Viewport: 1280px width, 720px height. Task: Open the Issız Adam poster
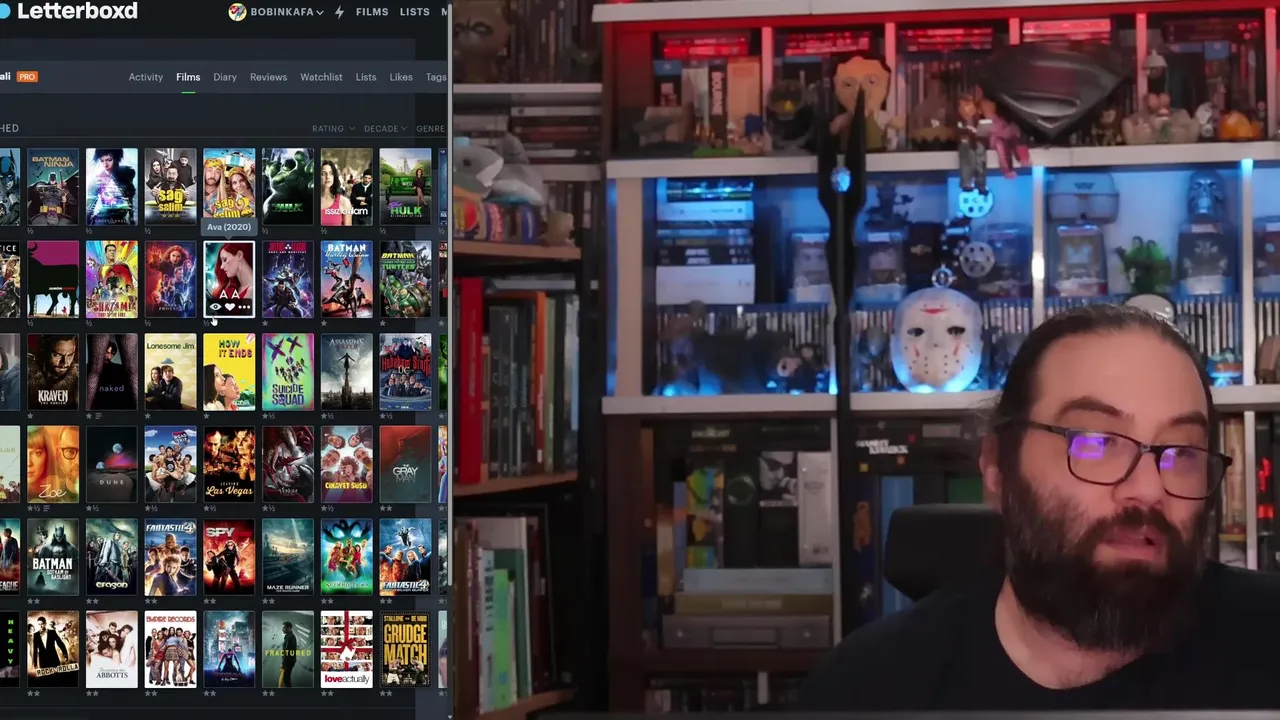(347, 187)
